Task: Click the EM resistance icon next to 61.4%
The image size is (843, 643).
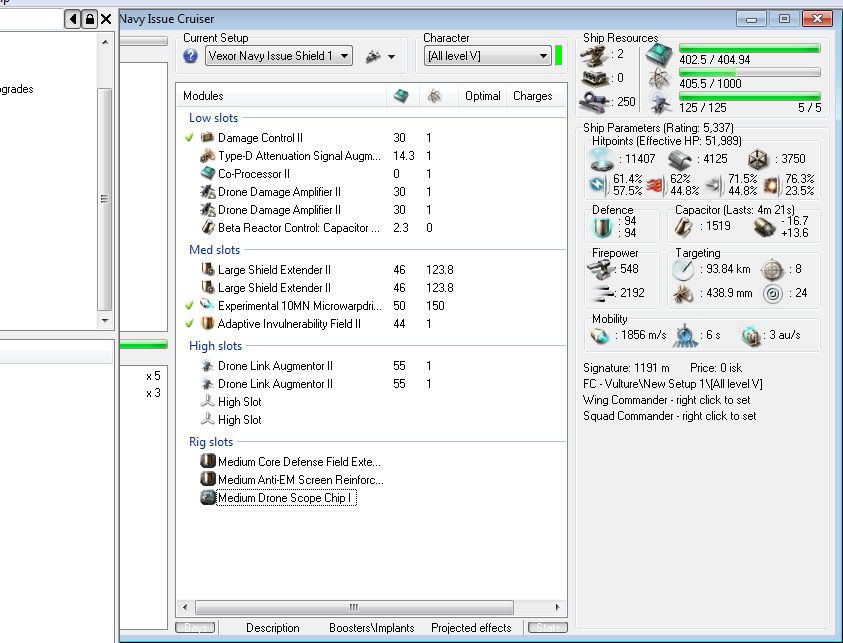Action: tap(598, 184)
